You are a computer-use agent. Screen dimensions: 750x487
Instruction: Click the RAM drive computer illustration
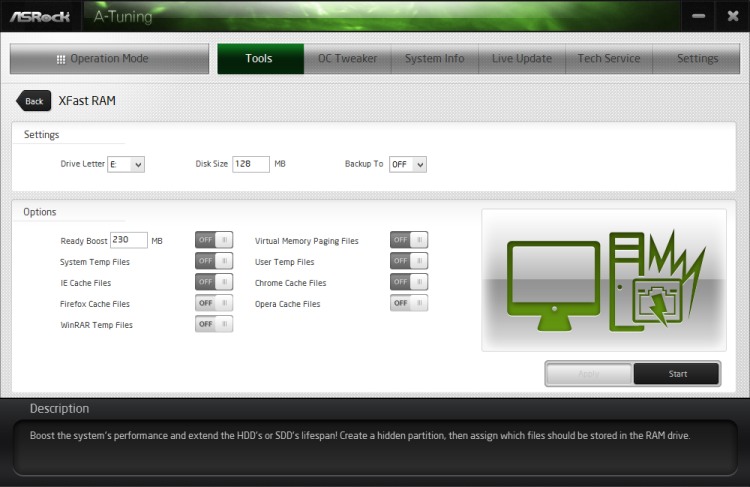(603, 281)
